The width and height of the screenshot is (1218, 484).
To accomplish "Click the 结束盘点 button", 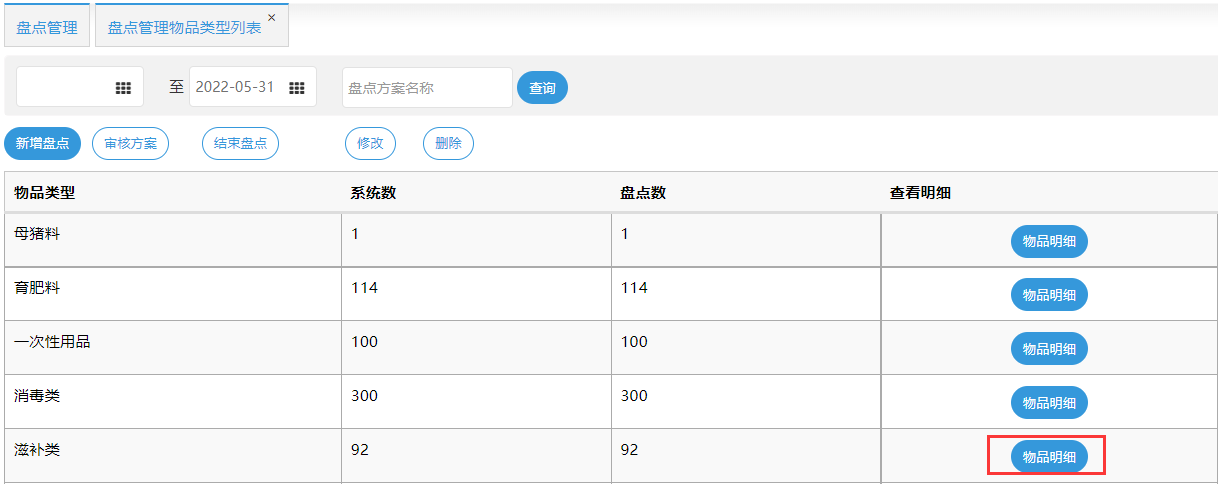I will pyautogui.click(x=240, y=143).
